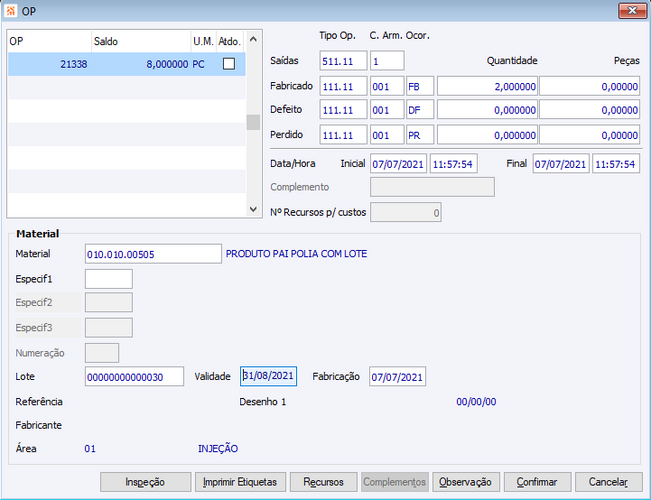Image resolution: width=651 pixels, height=500 pixels.
Task: Click Imprimir Etiquetas button
Action: pyautogui.click(x=240, y=482)
